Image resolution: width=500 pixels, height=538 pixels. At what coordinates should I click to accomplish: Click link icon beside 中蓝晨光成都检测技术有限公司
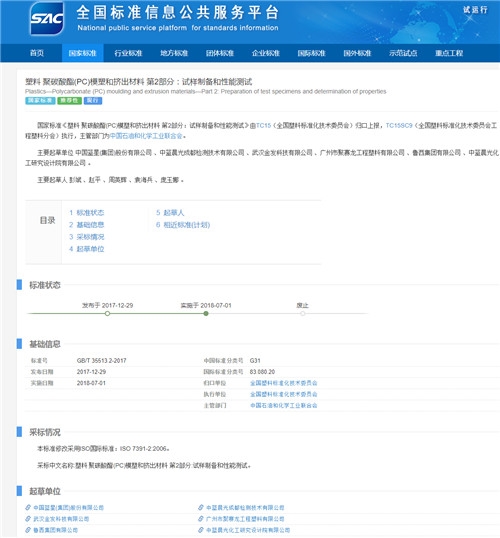point(201,507)
